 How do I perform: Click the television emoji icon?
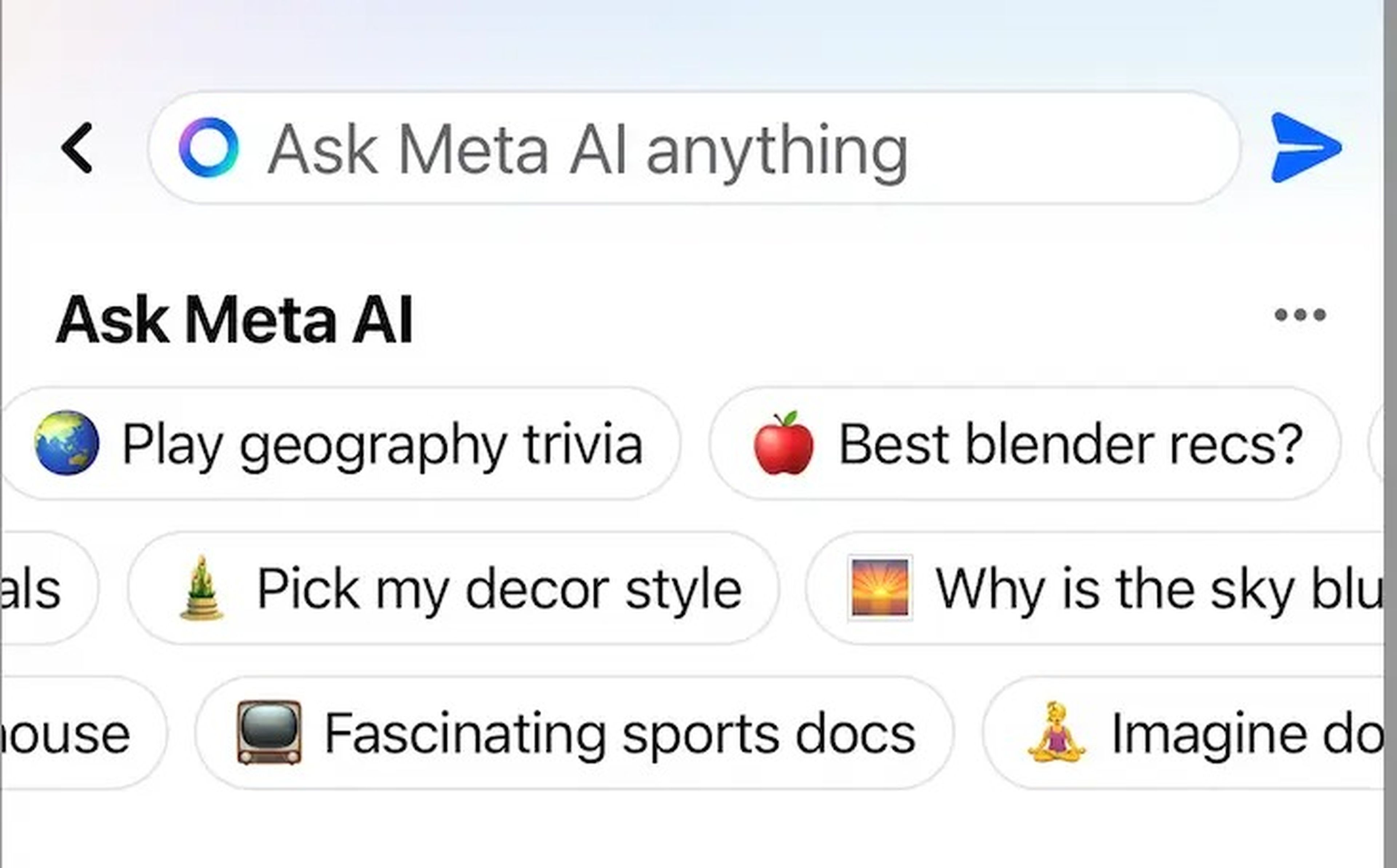(269, 733)
